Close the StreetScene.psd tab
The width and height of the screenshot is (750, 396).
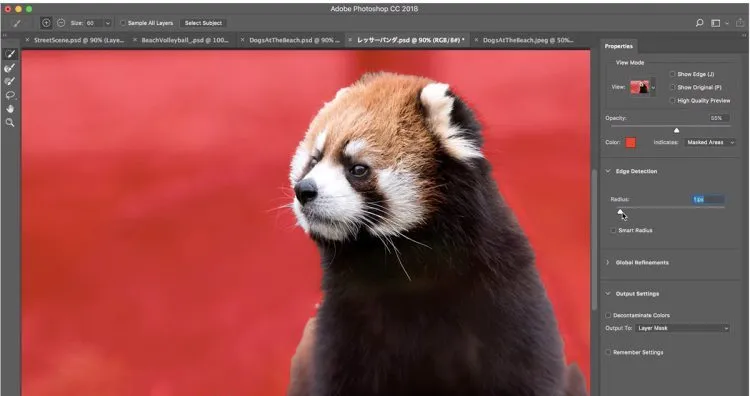(x=27, y=40)
